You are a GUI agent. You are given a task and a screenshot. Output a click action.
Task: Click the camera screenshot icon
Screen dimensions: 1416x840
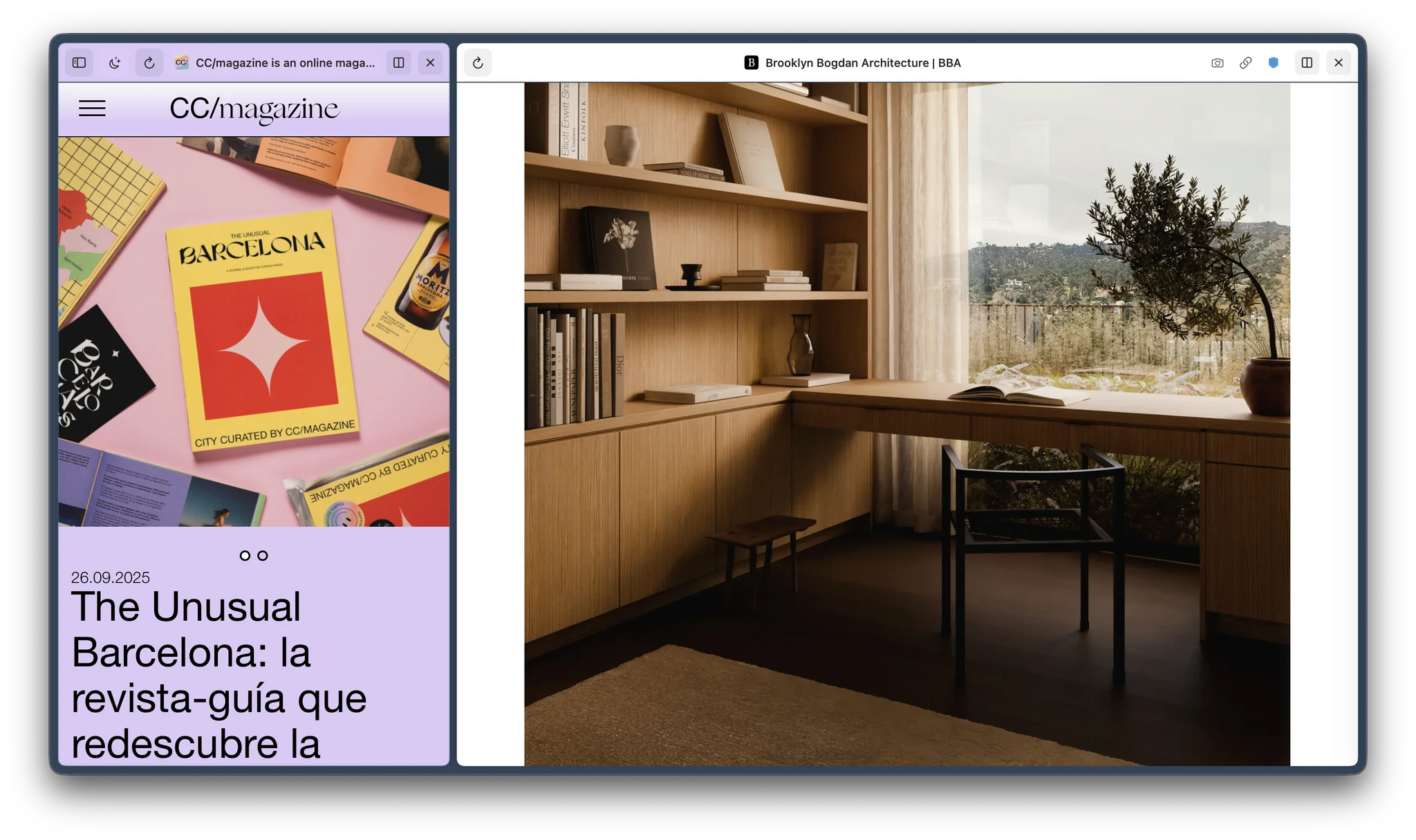tap(1218, 63)
